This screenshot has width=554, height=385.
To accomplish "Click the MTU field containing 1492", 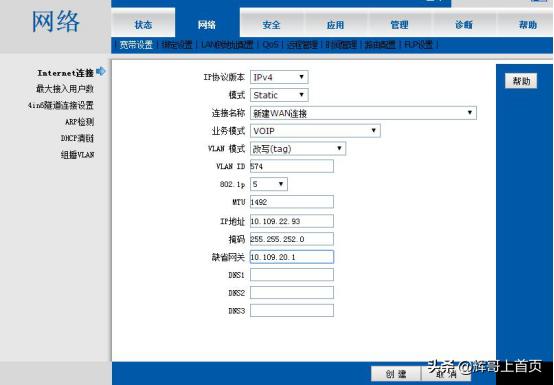I will pos(292,202).
